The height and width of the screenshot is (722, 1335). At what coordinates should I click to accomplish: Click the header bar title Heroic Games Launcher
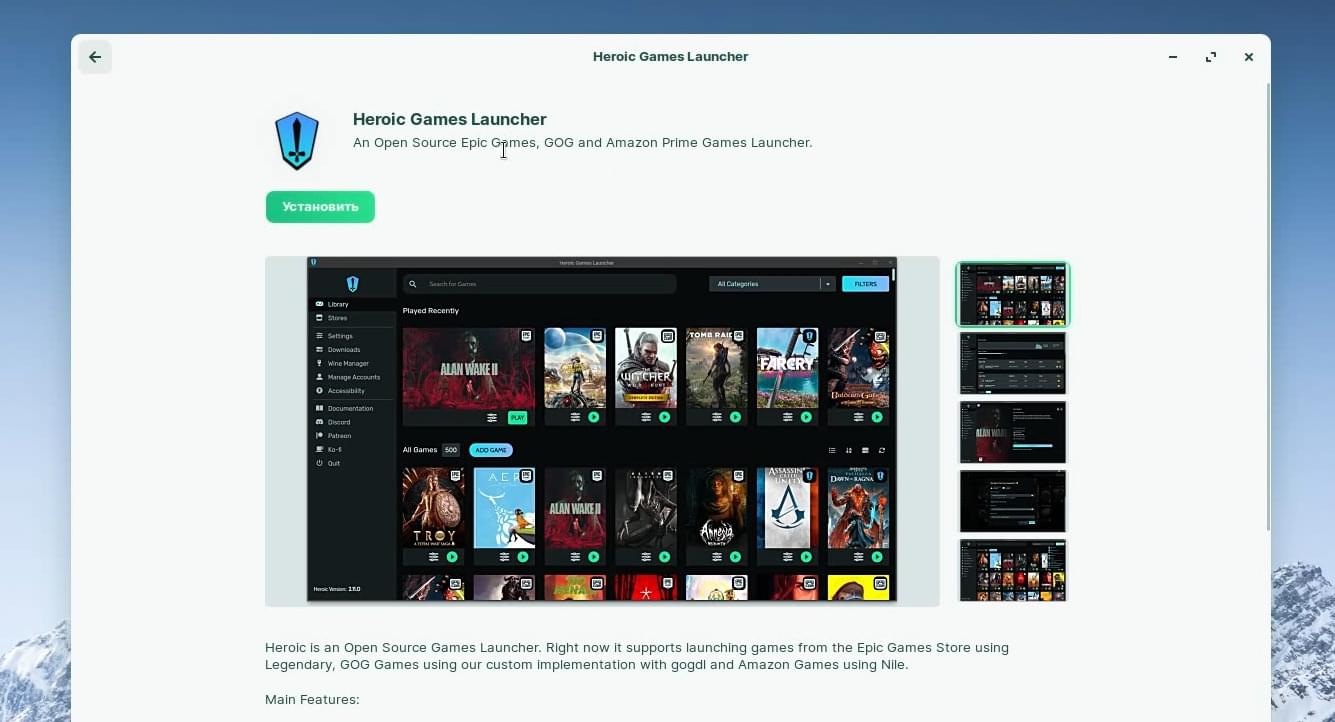pyautogui.click(x=670, y=57)
